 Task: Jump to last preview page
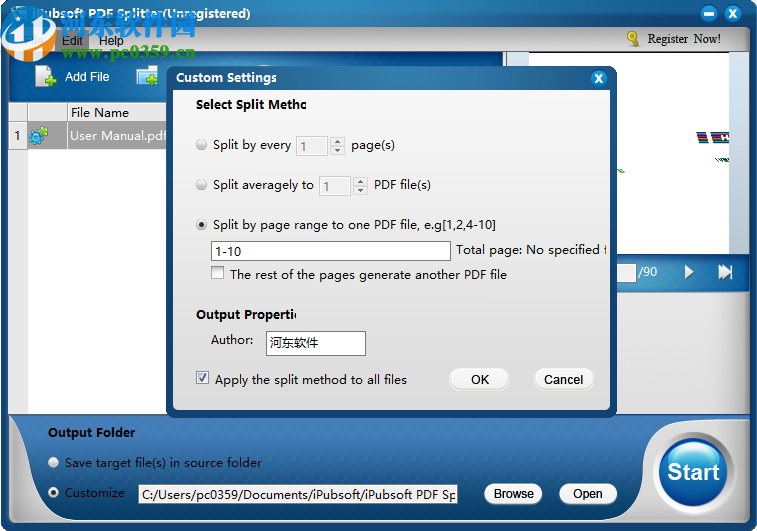[x=725, y=272]
